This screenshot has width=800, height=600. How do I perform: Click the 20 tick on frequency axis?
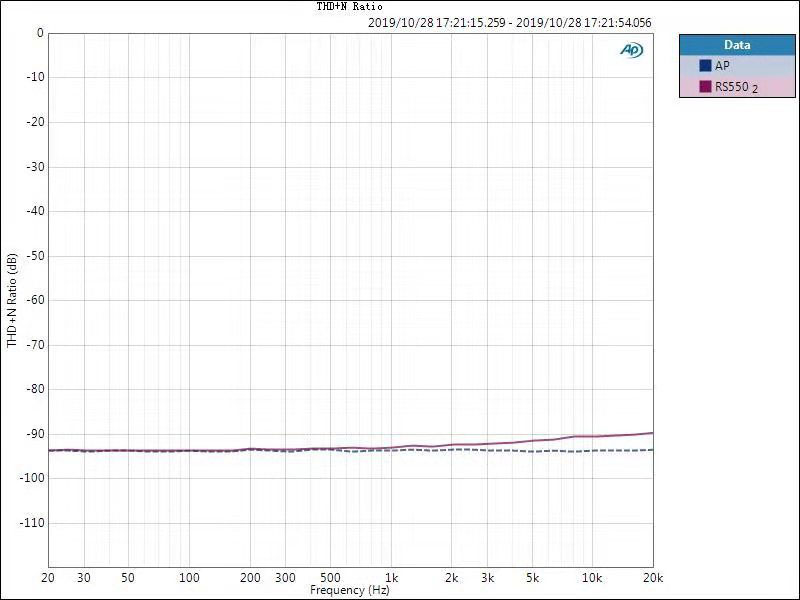click(x=48, y=579)
